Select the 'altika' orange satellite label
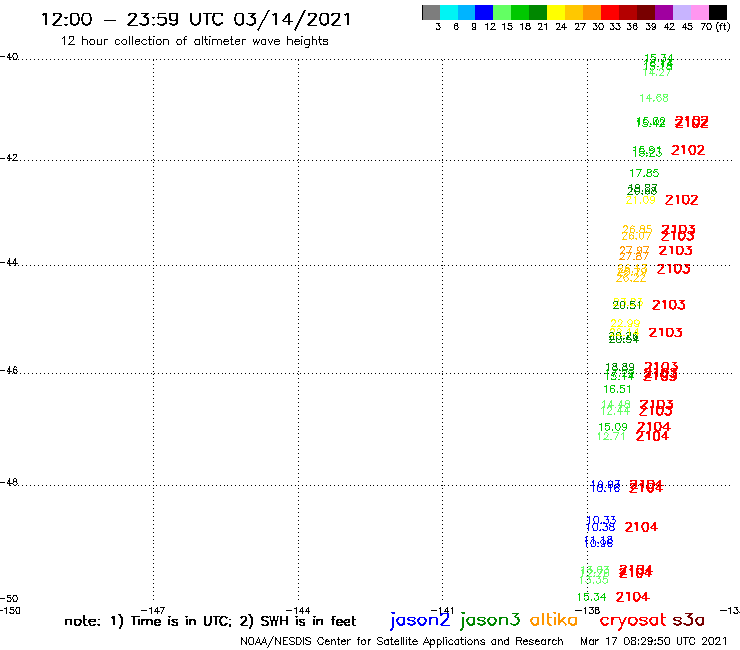The height and width of the screenshot is (650, 740). (x=553, y=620)
